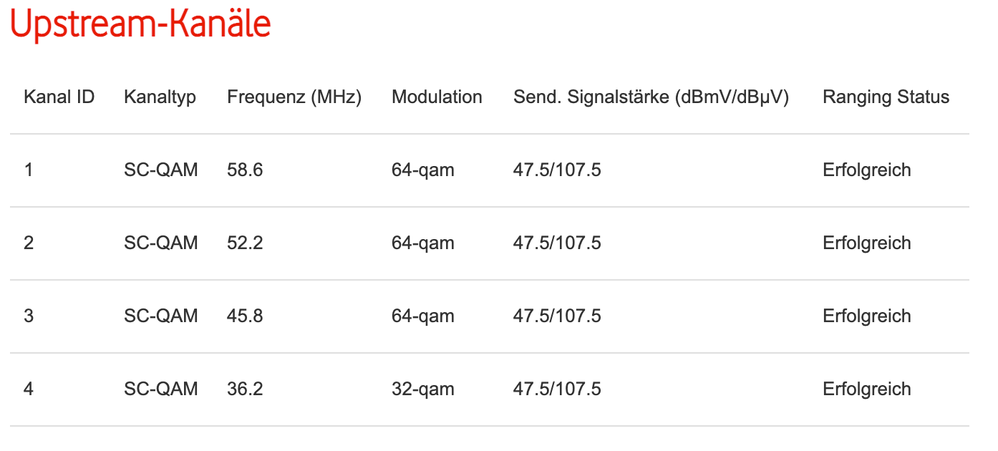
Task: Select Kanal ID 4 cell
Action: tap(29, 389)
